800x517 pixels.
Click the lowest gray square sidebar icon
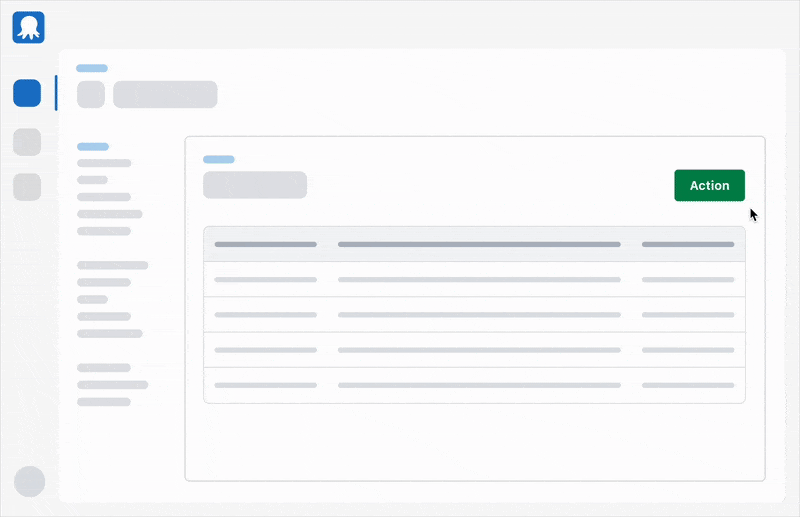(27, 187)
